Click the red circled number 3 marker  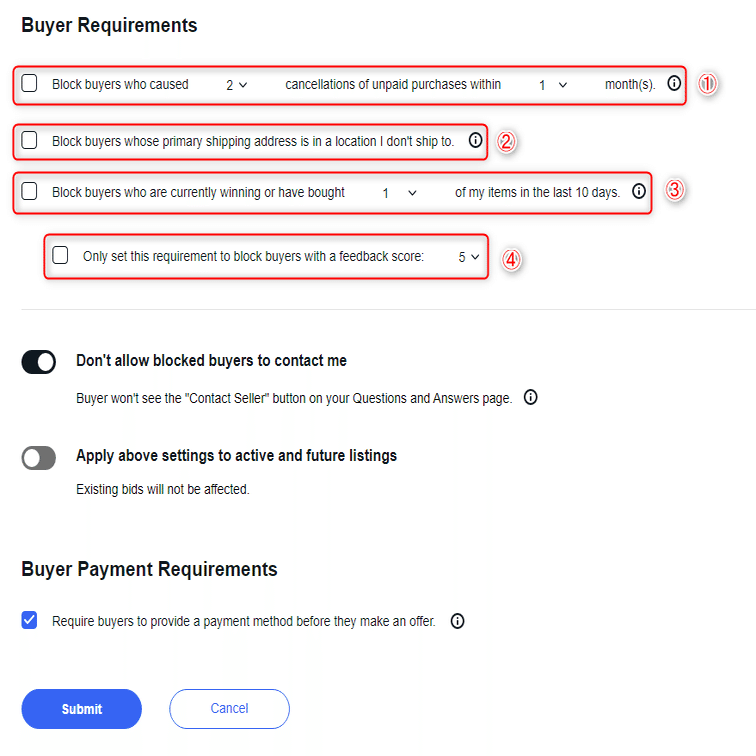[675, 190]
